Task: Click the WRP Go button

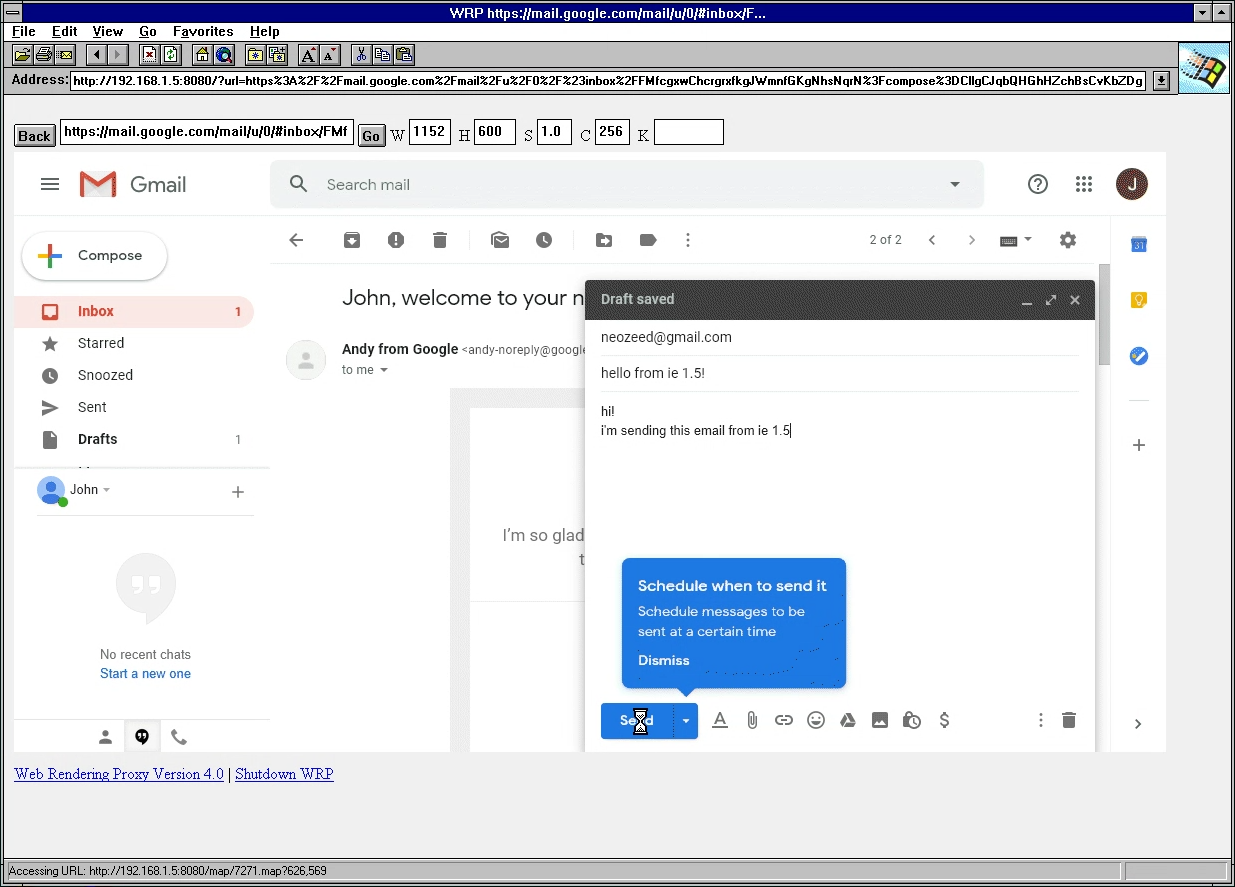Action: 371,136
